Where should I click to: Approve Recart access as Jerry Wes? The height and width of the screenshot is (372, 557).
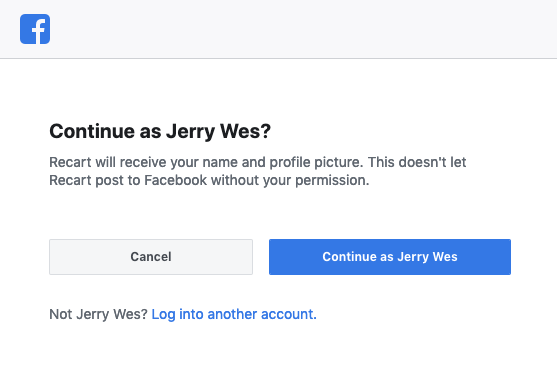point(390,257)
